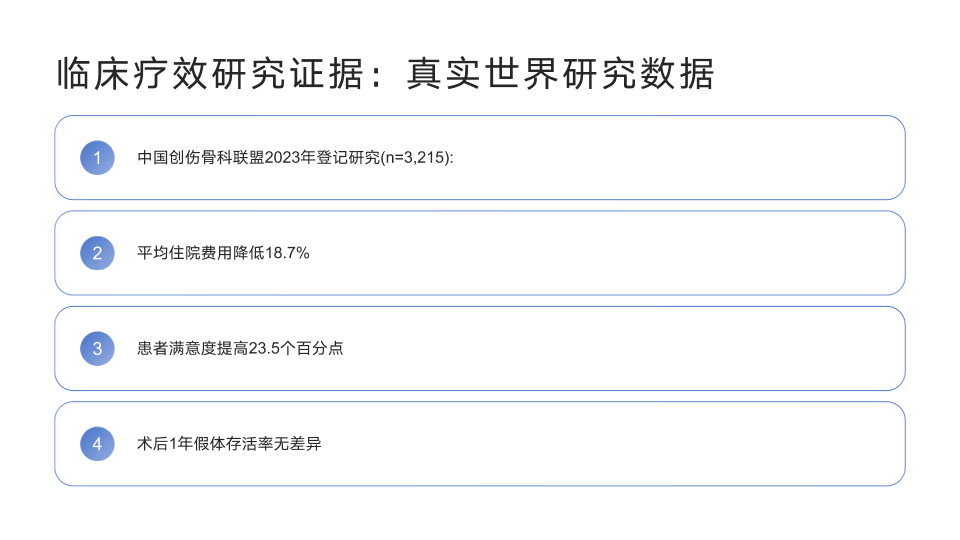960x540 pixels.
Task: Click the number 4 circle badge
Action: click(x=97, y=444)
